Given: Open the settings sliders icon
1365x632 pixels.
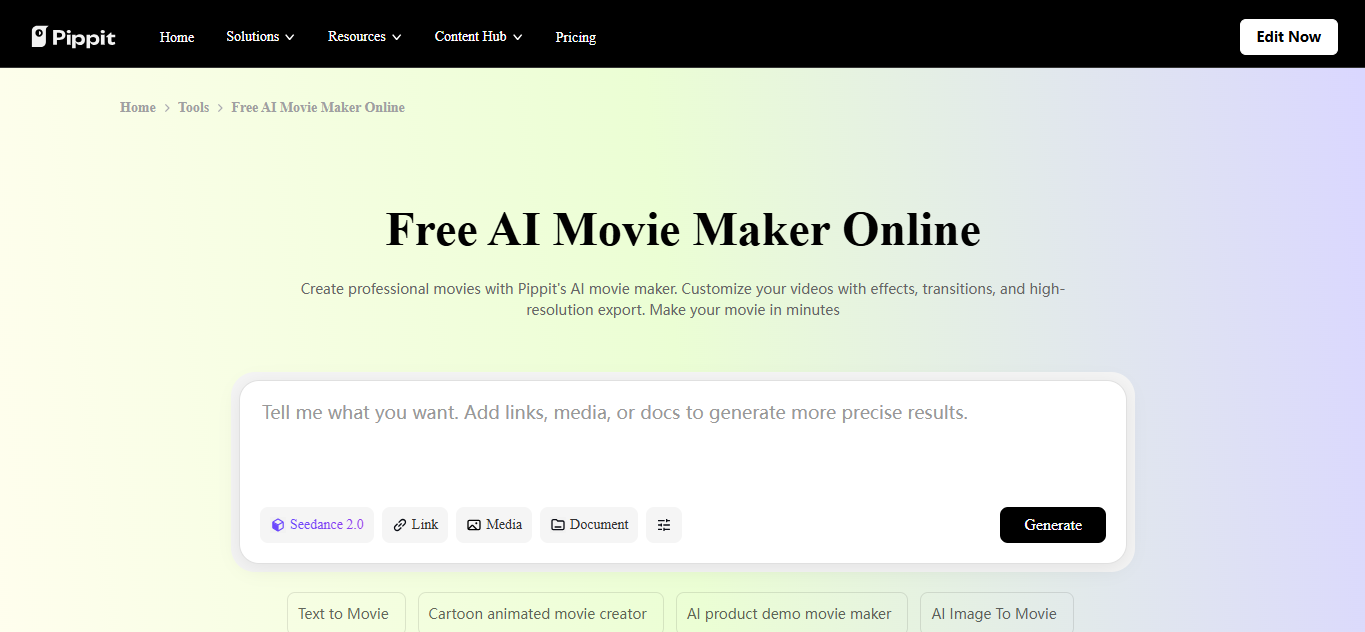Looking at the screenshot, I should 664,525.
